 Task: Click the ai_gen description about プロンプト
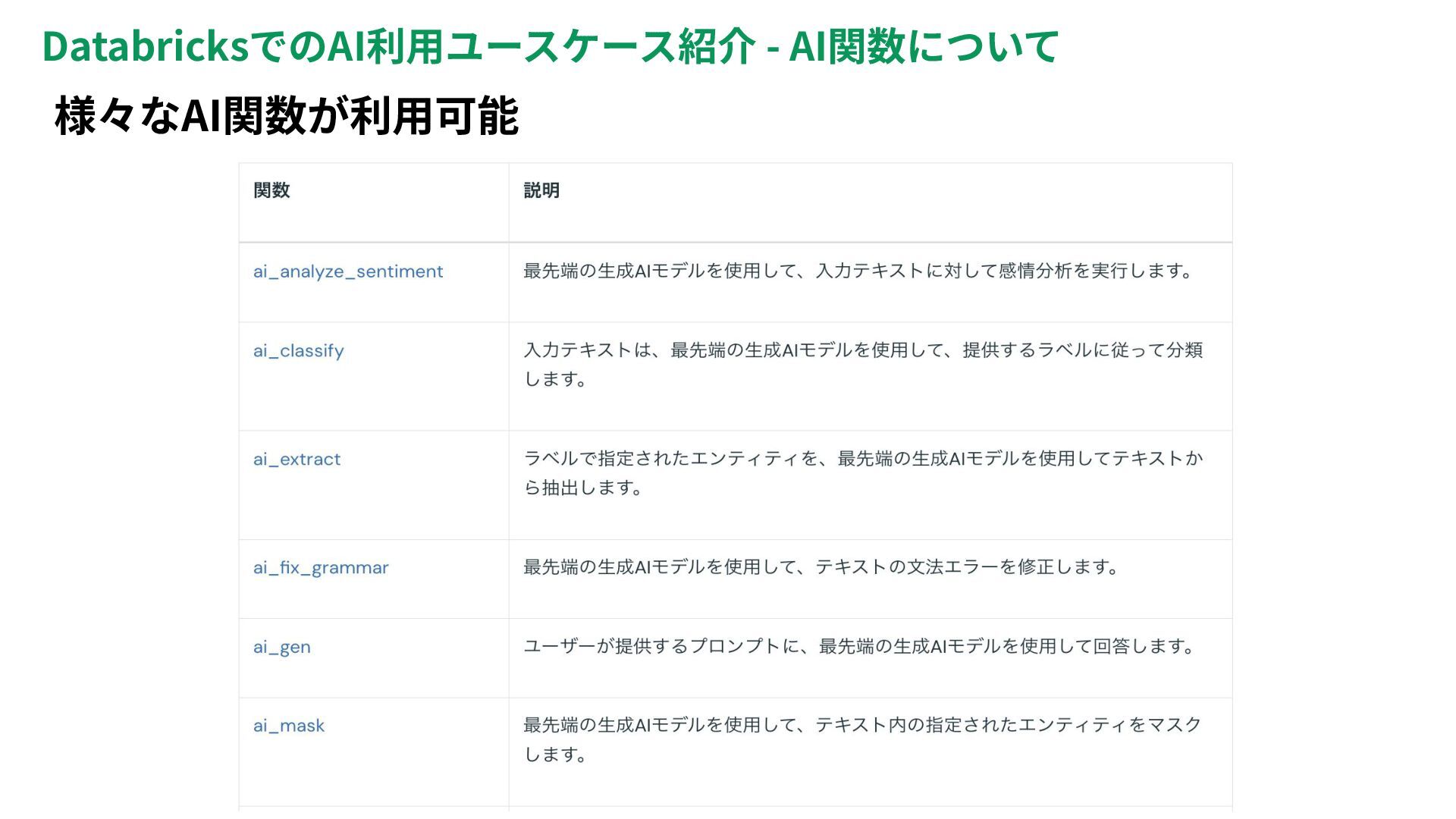tap(859, 647)
